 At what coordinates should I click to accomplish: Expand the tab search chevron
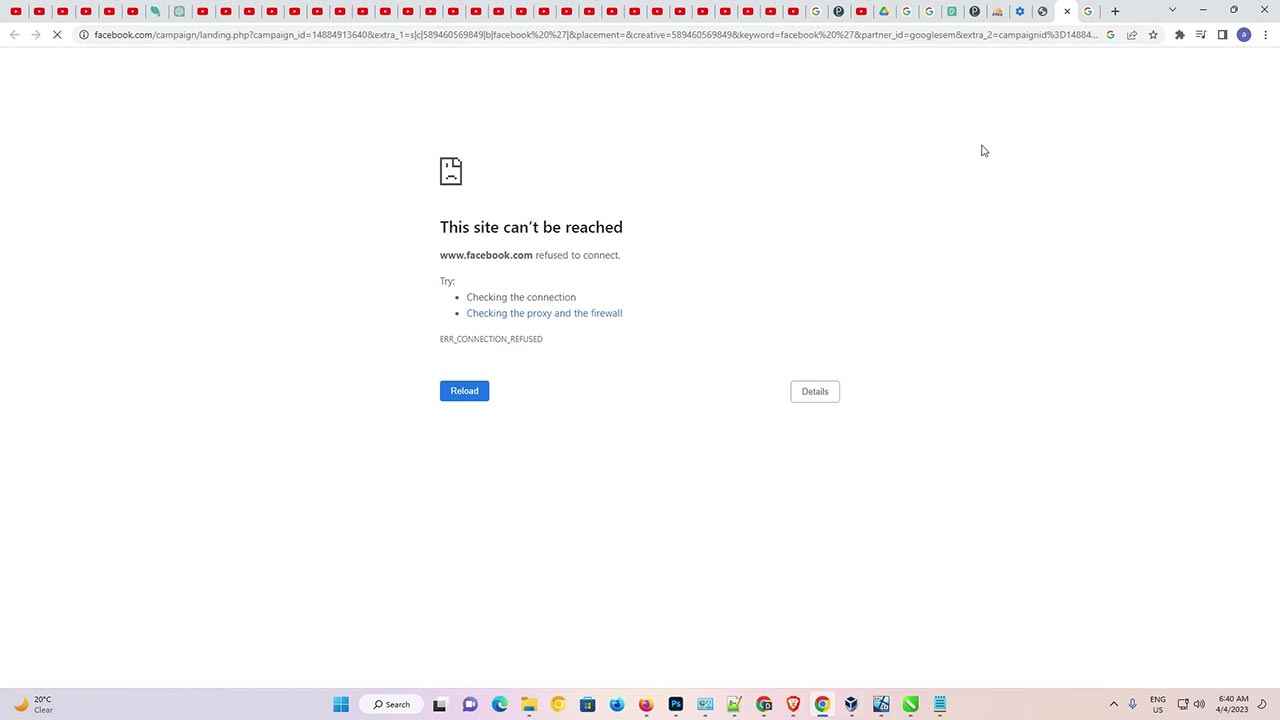(x=1172, y=10)
